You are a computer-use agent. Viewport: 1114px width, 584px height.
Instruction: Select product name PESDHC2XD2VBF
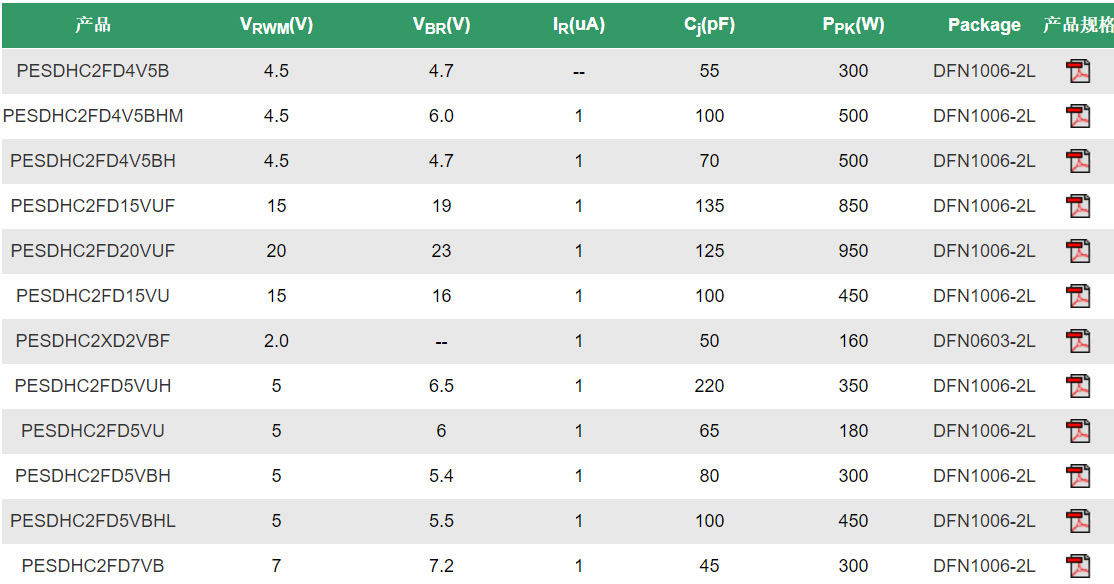93,341
